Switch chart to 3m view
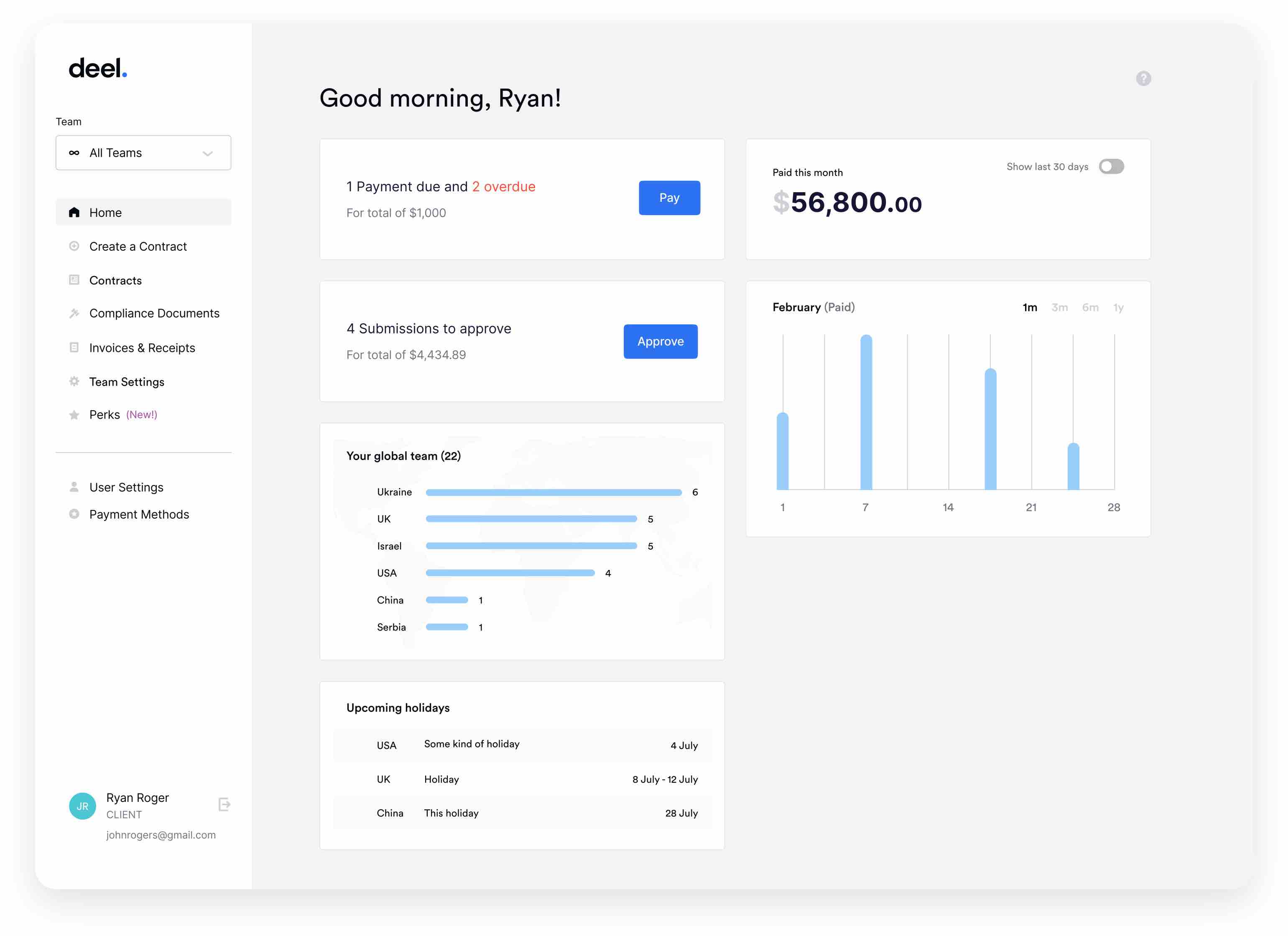Image resolution: width=1288 pixels, height=936 pixels. click(x=1060, y=307)
